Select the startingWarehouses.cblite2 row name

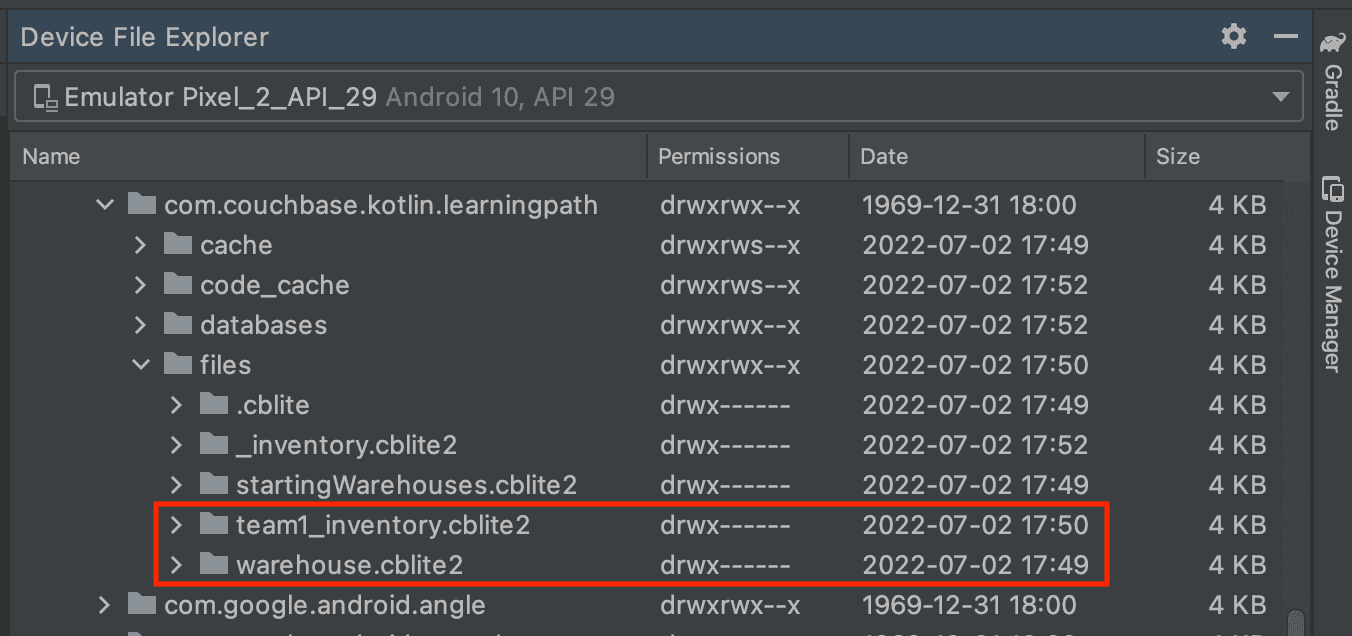coord(406,485)
